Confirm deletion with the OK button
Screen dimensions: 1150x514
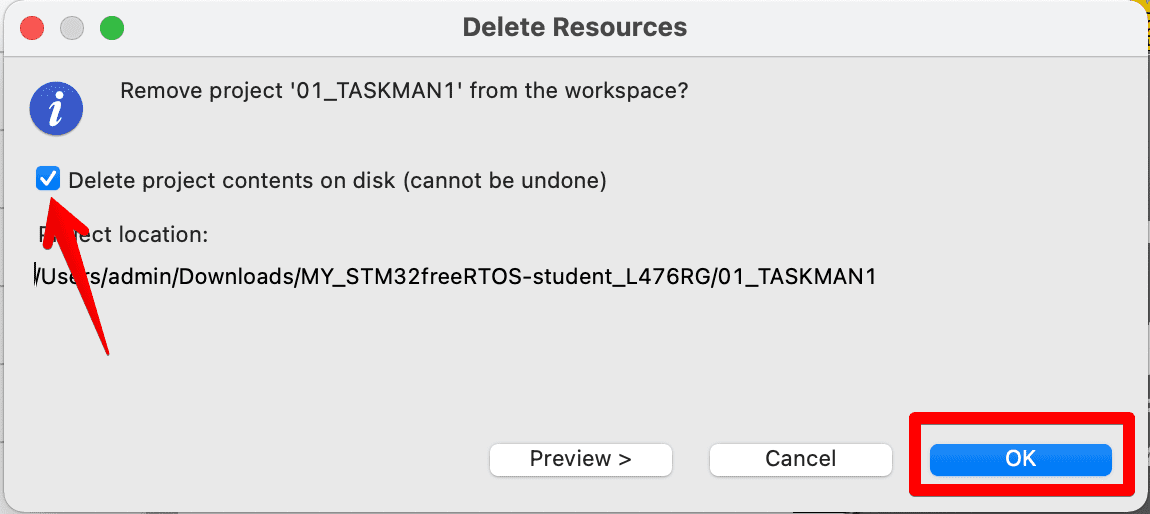[x=1021, y=459]
